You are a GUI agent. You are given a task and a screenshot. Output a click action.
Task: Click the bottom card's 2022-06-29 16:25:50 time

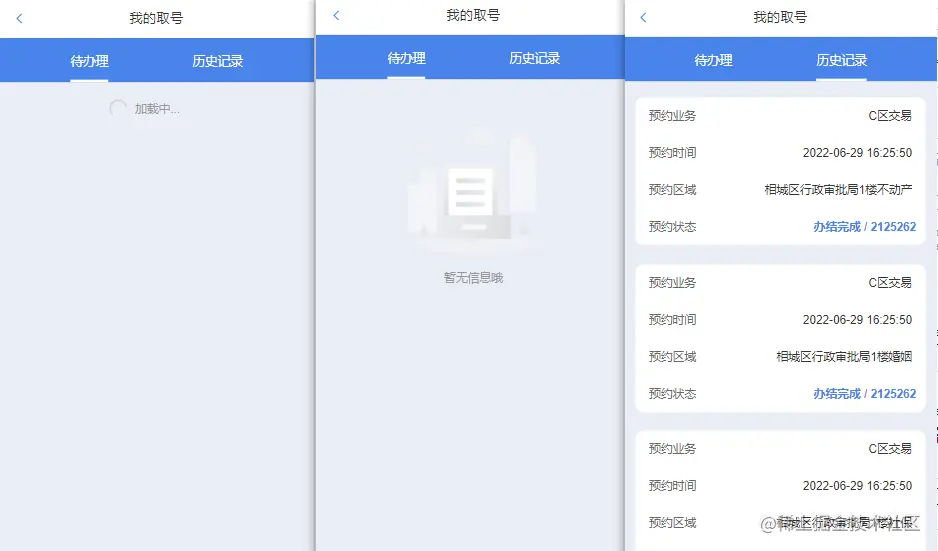pos(857,486)
